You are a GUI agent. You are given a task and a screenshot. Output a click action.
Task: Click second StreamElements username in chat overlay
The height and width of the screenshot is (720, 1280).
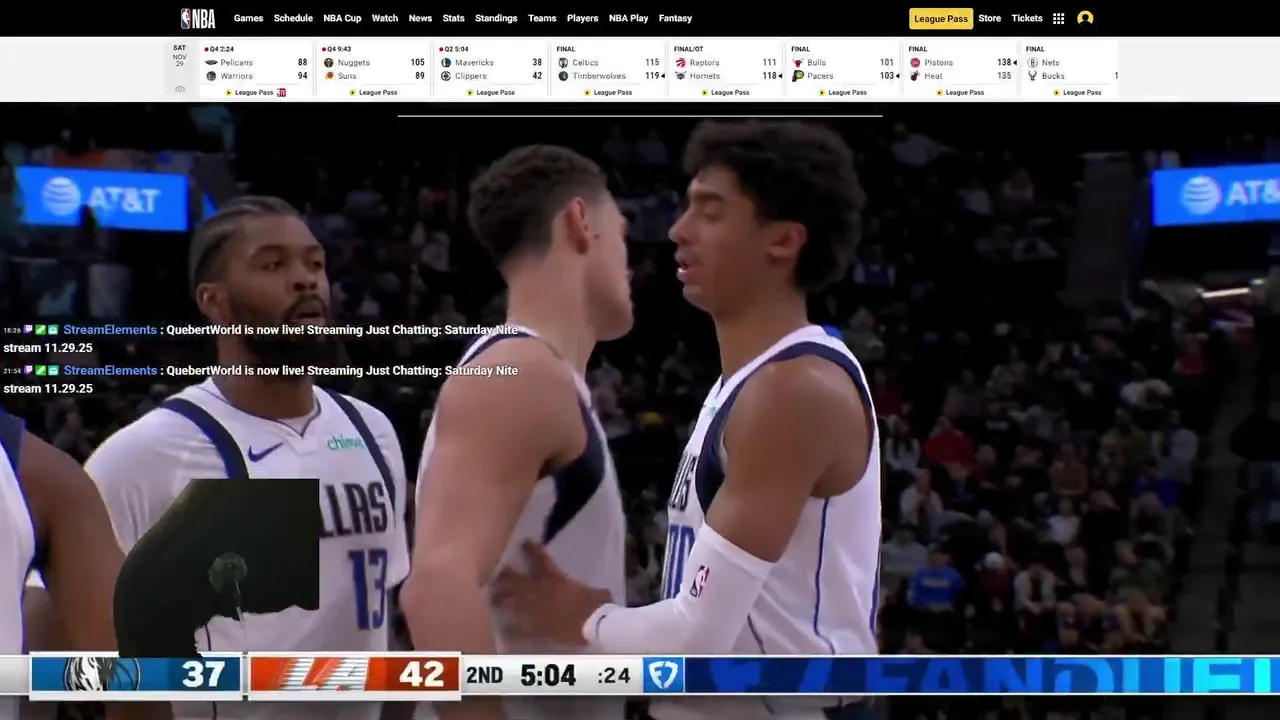click(x=110, y=370)
